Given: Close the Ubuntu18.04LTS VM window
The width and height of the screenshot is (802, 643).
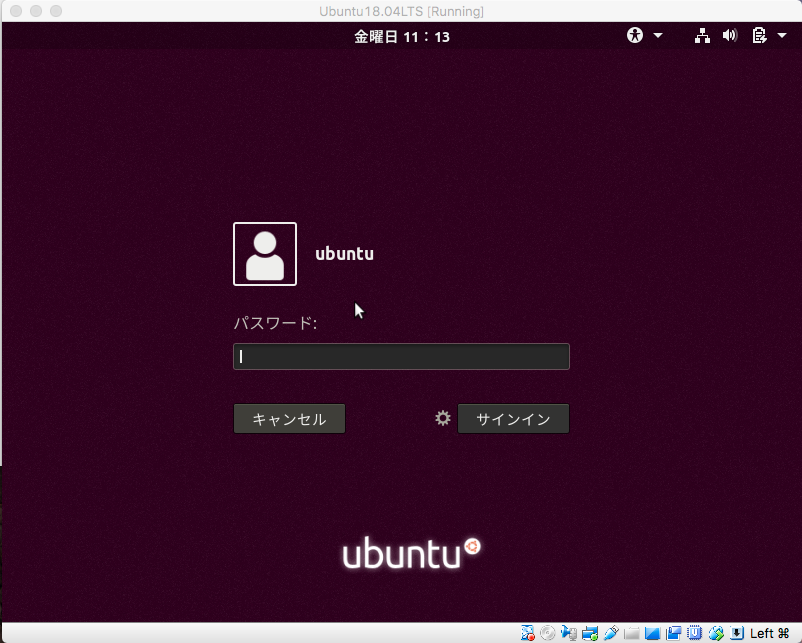Looking at the screenshot, I should (x=16, y=11).
